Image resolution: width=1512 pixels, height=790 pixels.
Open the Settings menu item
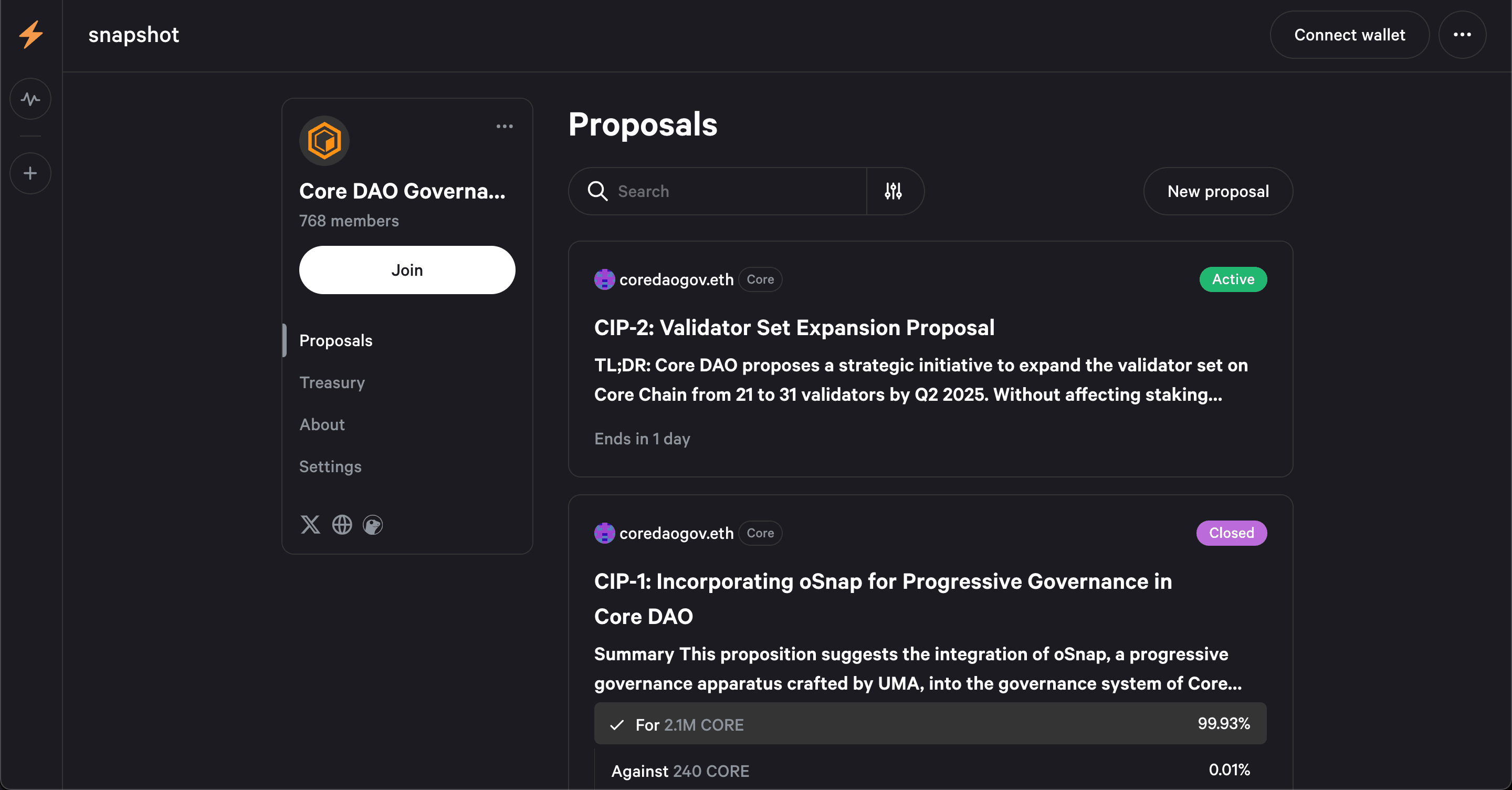[330, 466]
